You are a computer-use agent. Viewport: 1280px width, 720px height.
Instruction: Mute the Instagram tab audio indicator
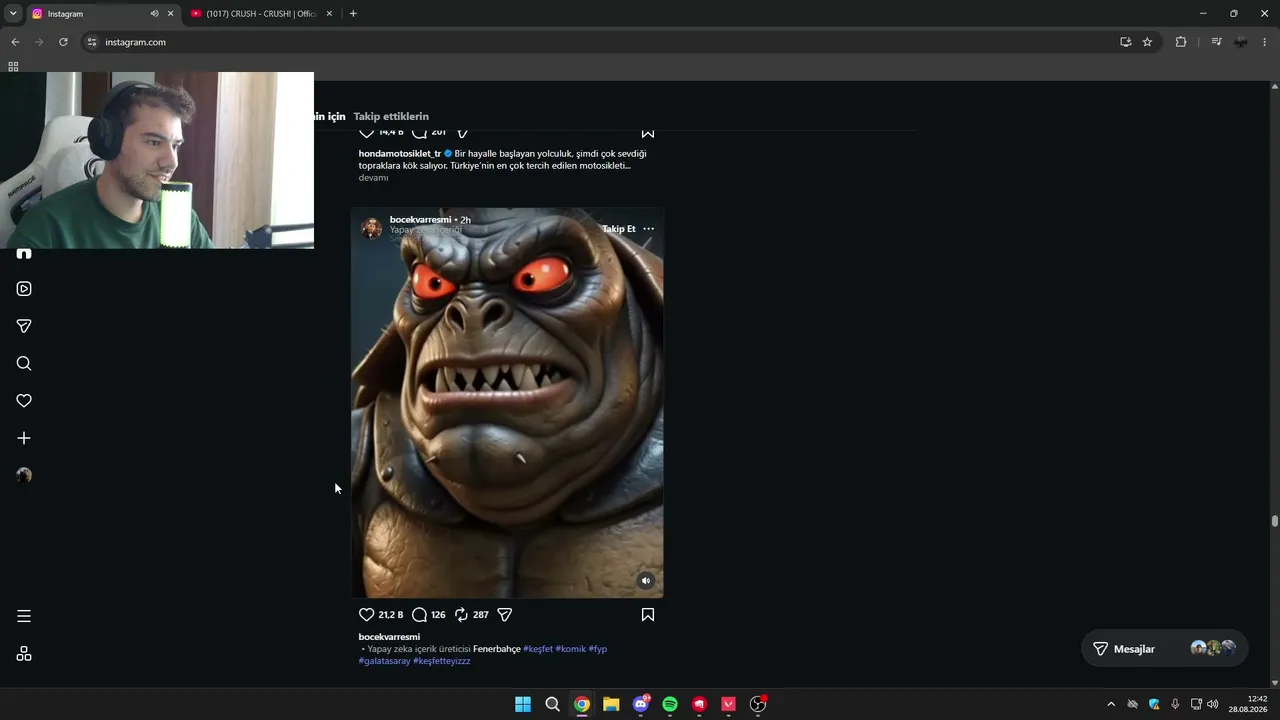click(x=154, y=14)
